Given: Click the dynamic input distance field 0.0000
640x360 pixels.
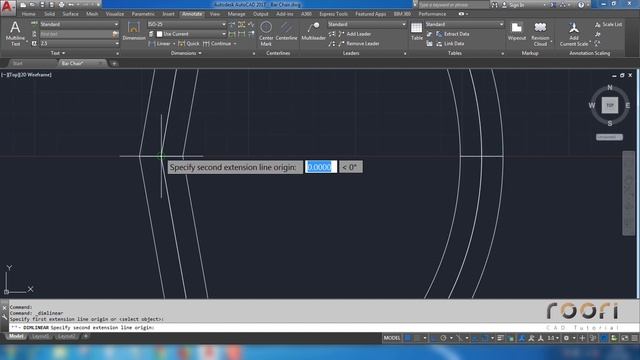Looking at the screenshot, I should (321, 167).
